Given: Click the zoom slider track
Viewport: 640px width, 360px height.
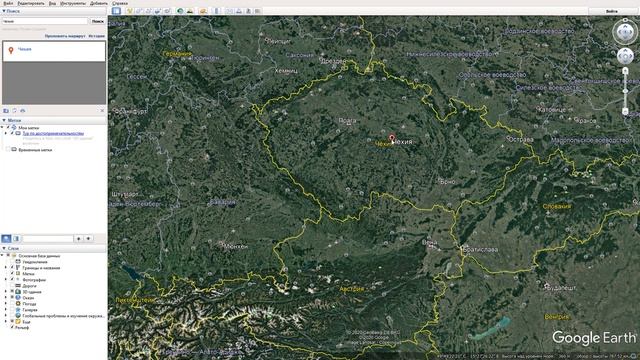Looking at the screenshot, I should click(x=625, y=91).
